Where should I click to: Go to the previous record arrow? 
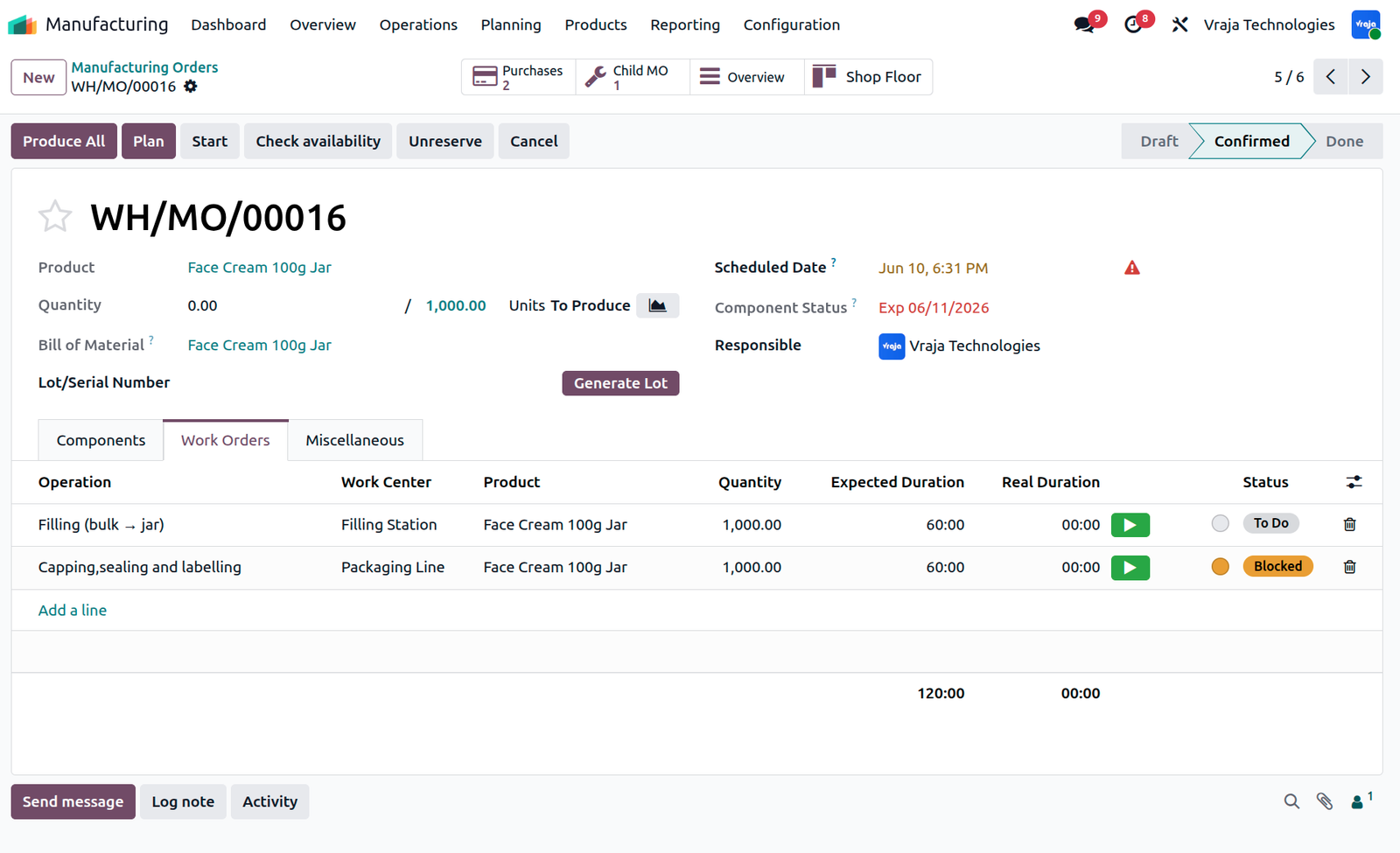(x=1331, y=77)
